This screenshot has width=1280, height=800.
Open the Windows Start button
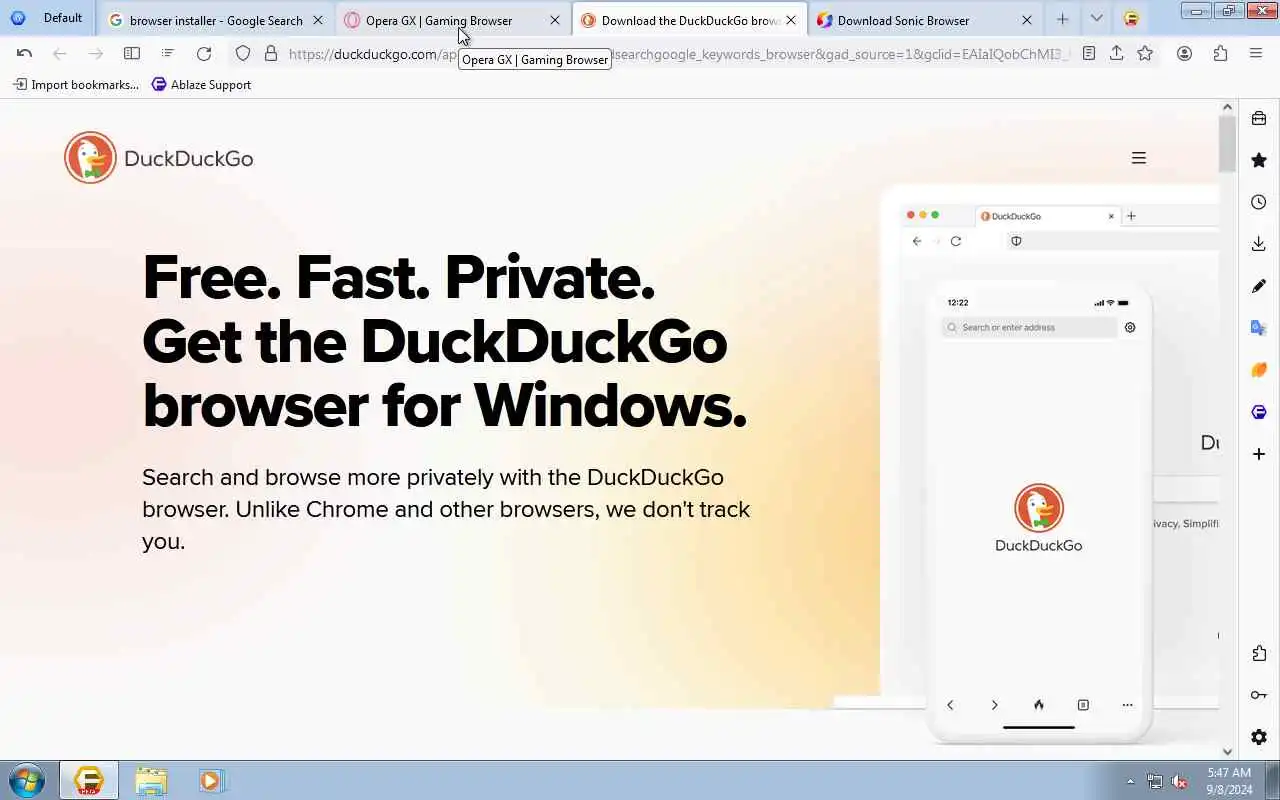click(x=26, y=780)
